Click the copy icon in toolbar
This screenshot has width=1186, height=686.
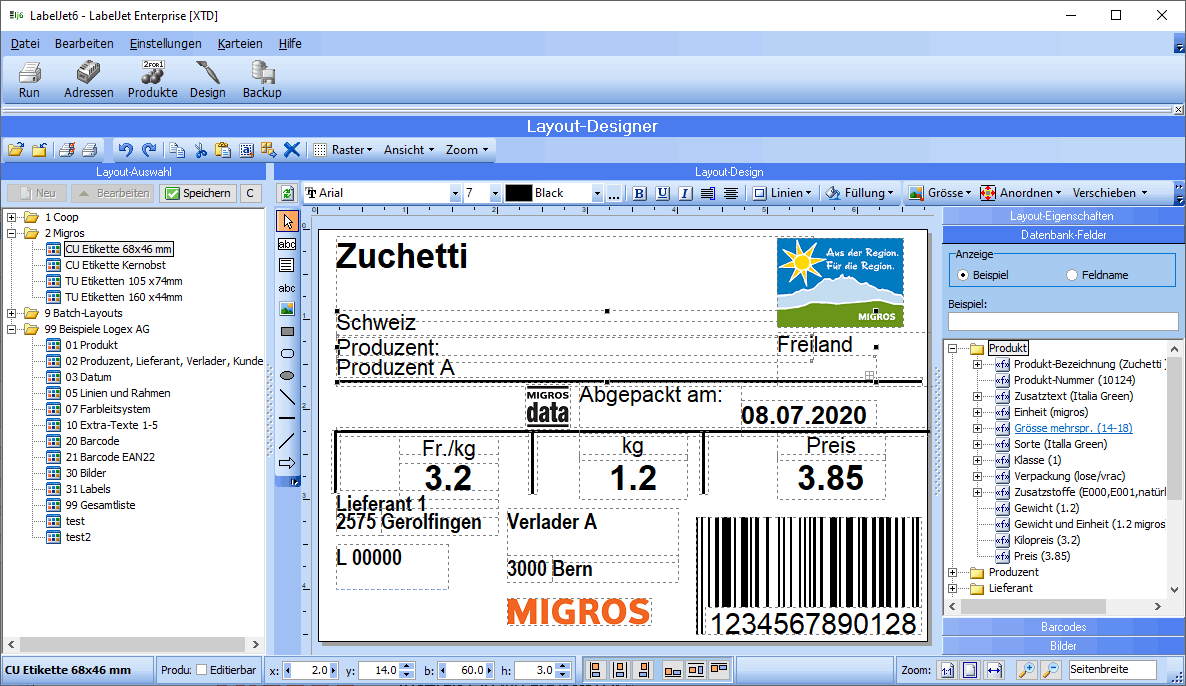(x=177, y=150)
